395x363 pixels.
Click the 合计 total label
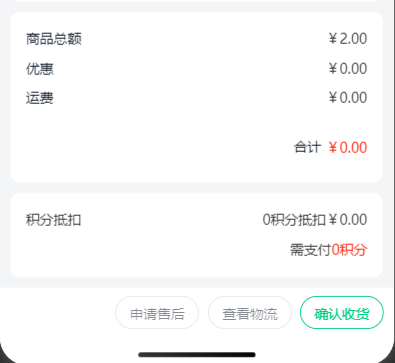tap(307, 147)
